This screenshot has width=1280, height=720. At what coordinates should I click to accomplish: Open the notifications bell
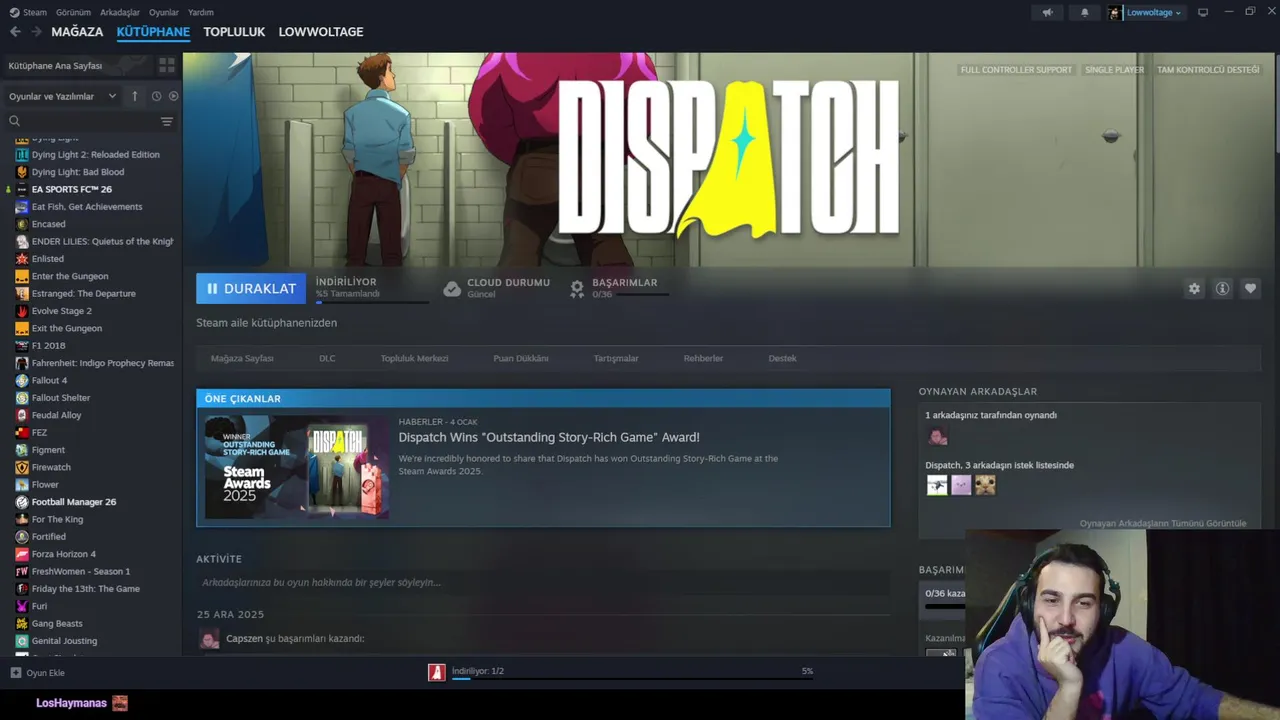coord(1084,12)
